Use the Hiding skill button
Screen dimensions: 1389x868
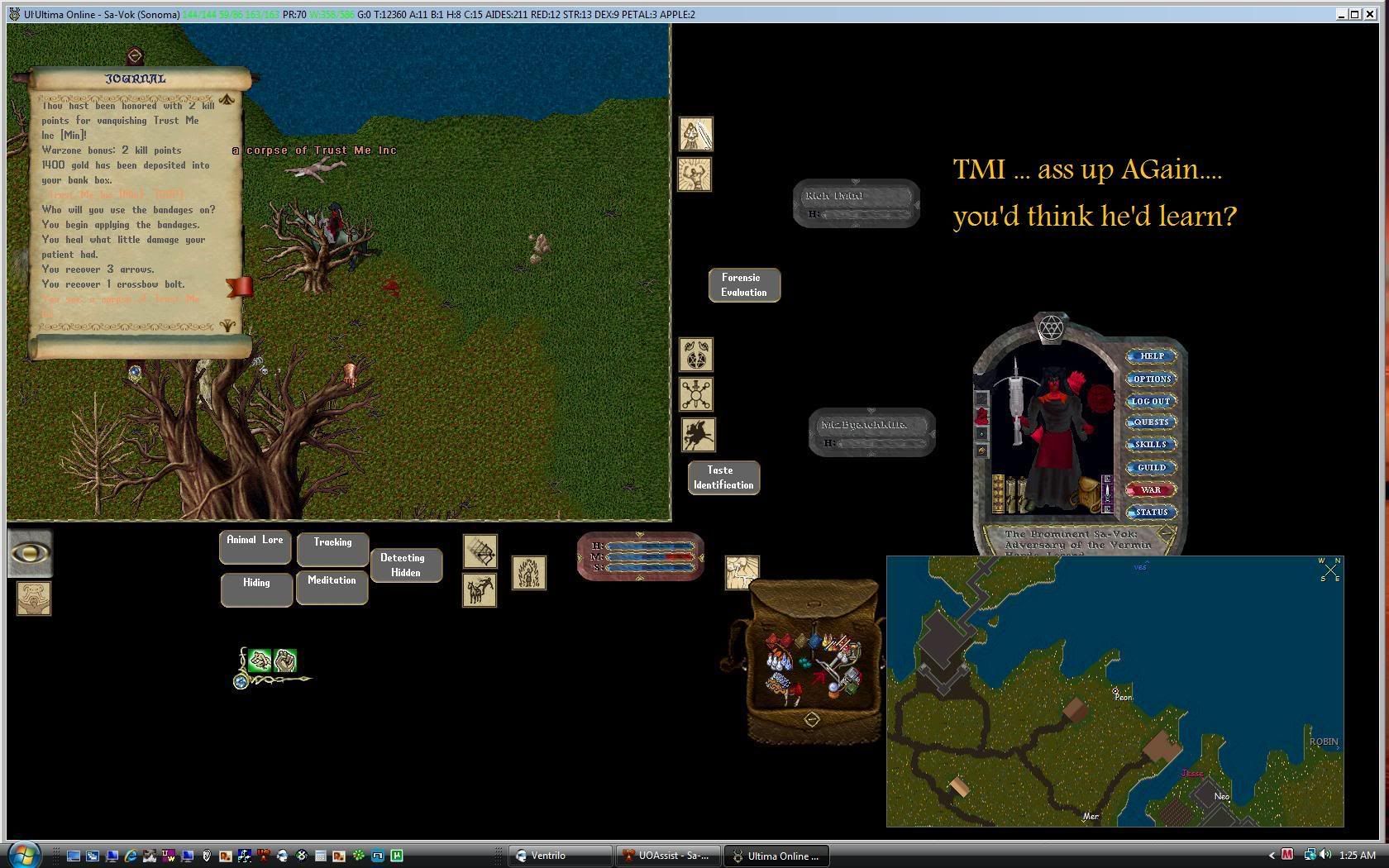[256, 589]
